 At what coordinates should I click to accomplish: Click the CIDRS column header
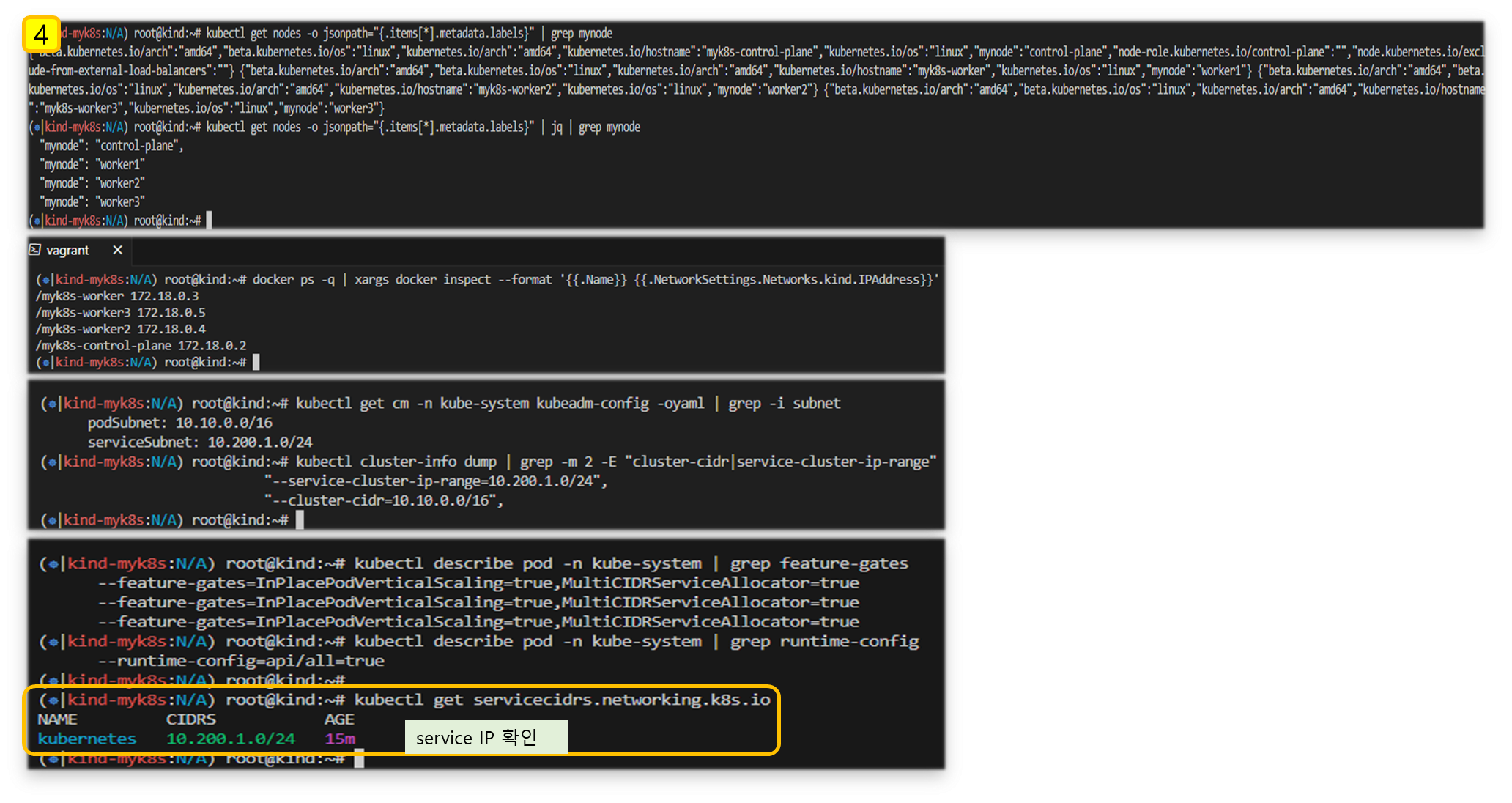click(190, 719)
